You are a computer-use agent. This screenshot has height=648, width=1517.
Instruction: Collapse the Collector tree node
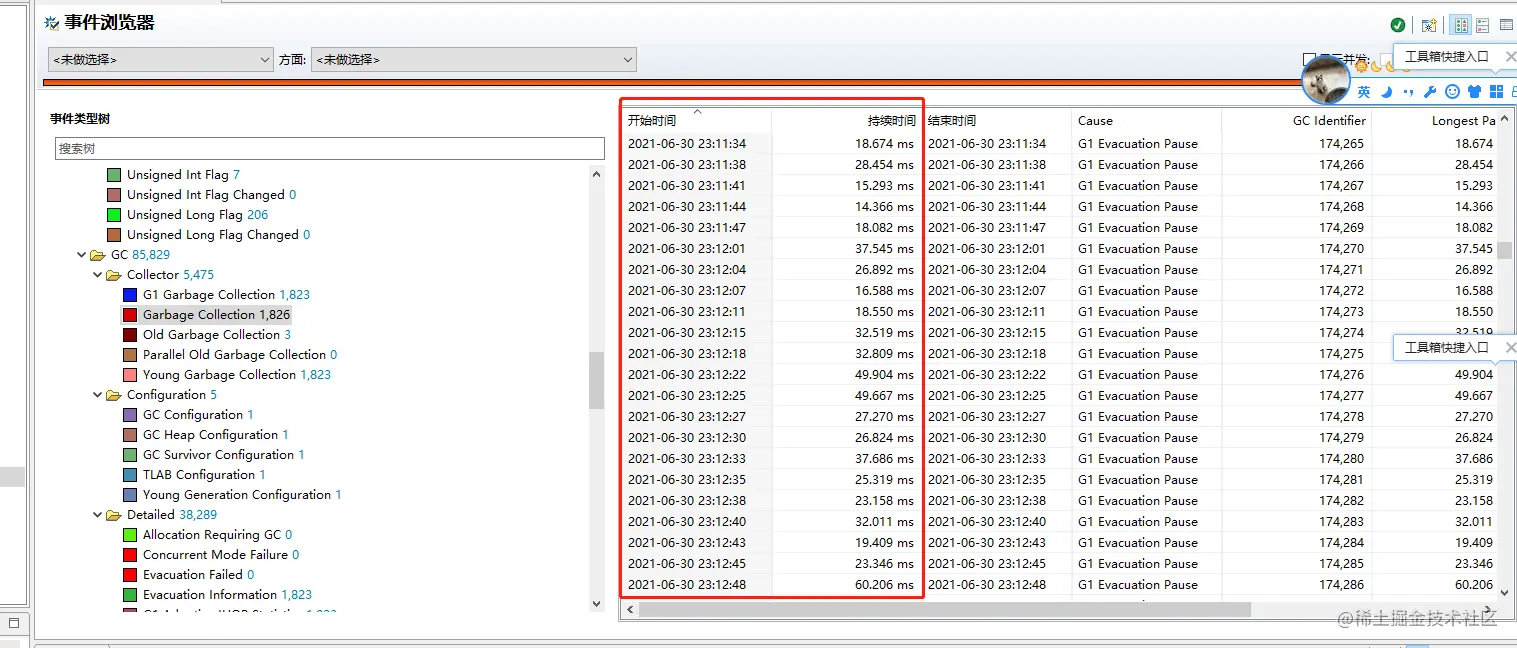tap(97, 275)
